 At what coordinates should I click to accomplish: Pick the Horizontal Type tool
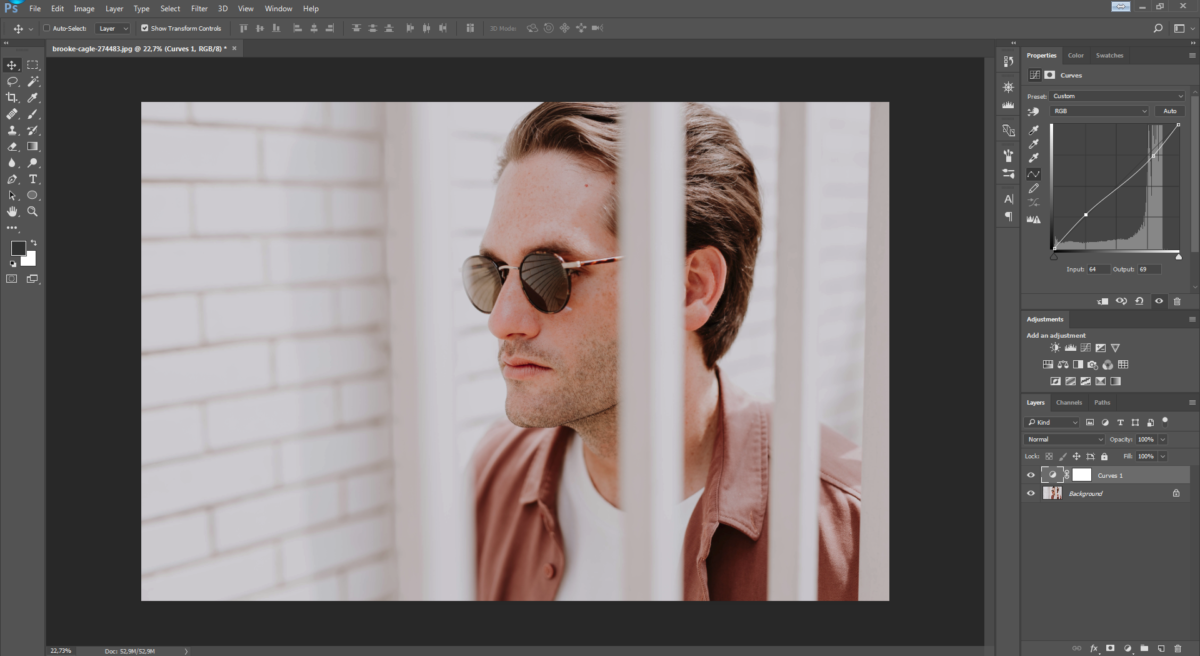tap(32, 179)
